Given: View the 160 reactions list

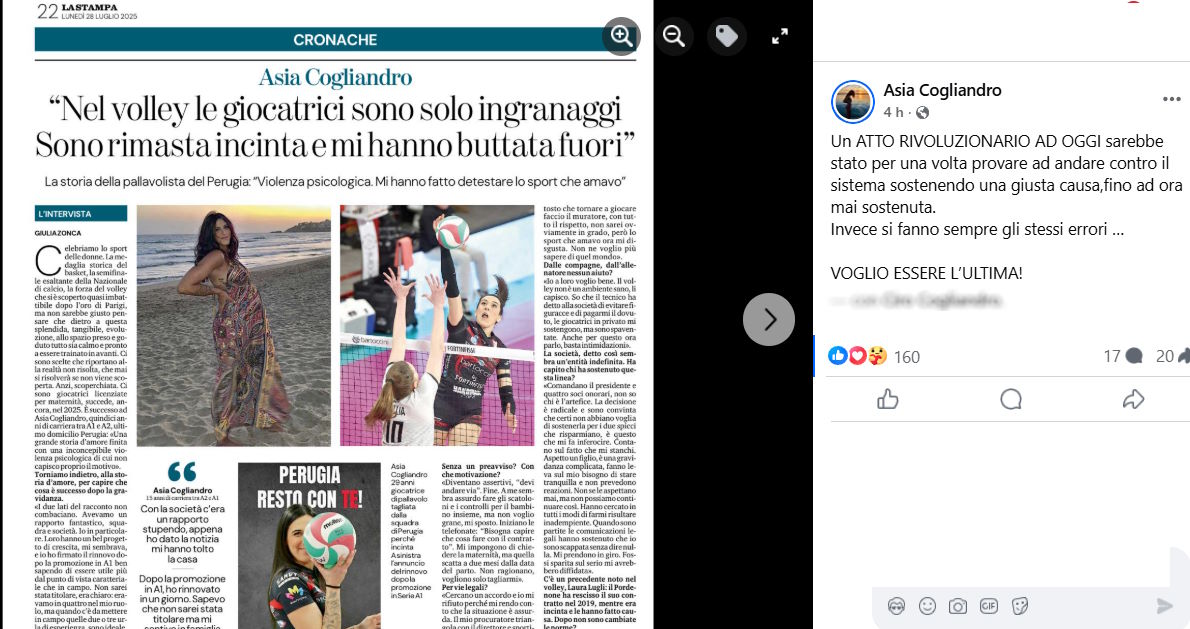Looking at the screenshot, I should coord(874,356).
